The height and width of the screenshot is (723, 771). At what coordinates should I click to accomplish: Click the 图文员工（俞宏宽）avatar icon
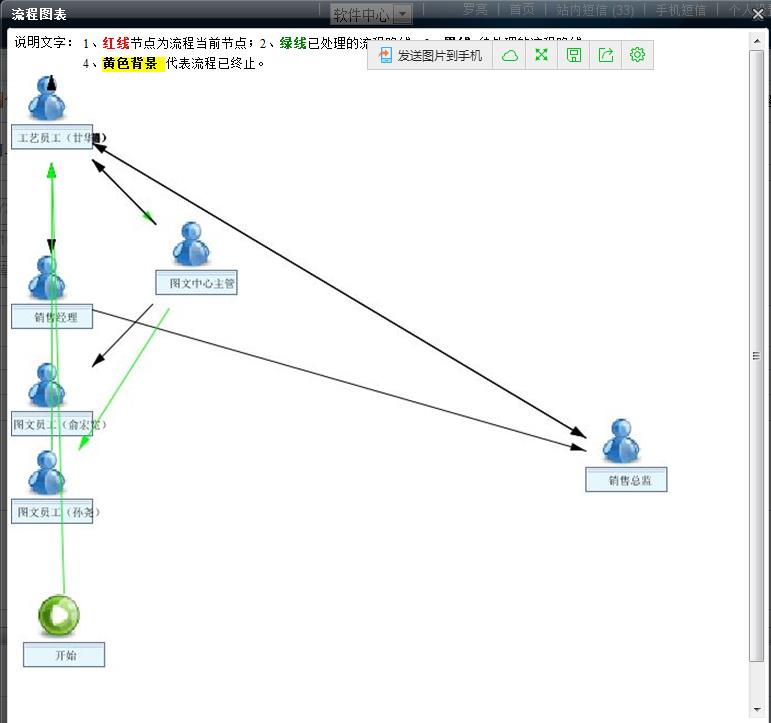pyautogui.click(x=47, y=386)
